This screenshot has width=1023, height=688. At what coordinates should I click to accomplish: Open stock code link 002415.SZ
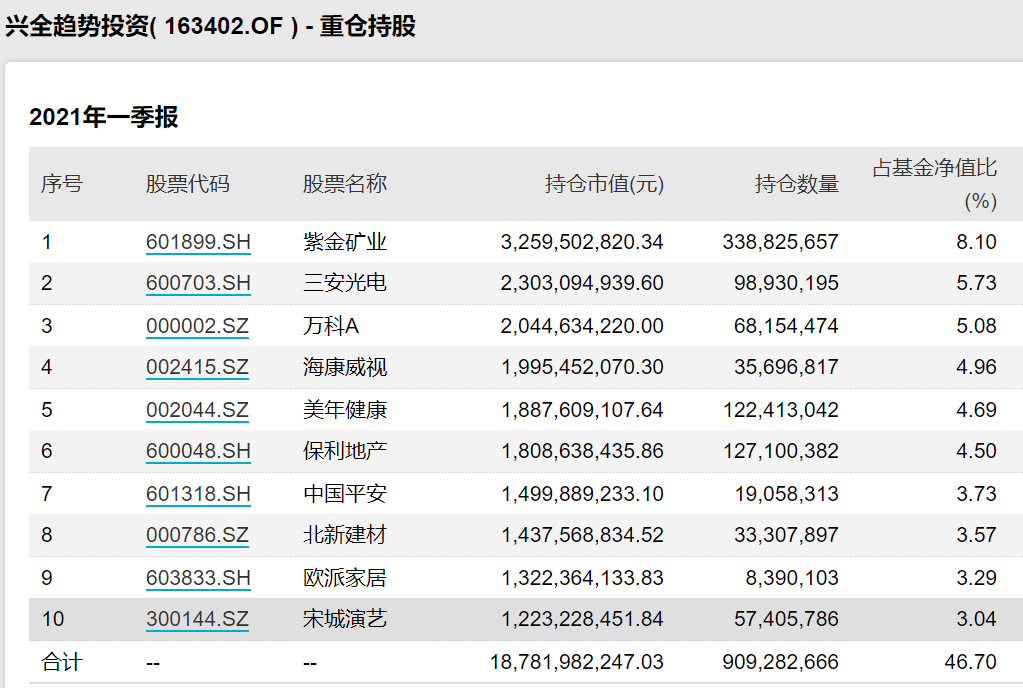click(197, 366)
